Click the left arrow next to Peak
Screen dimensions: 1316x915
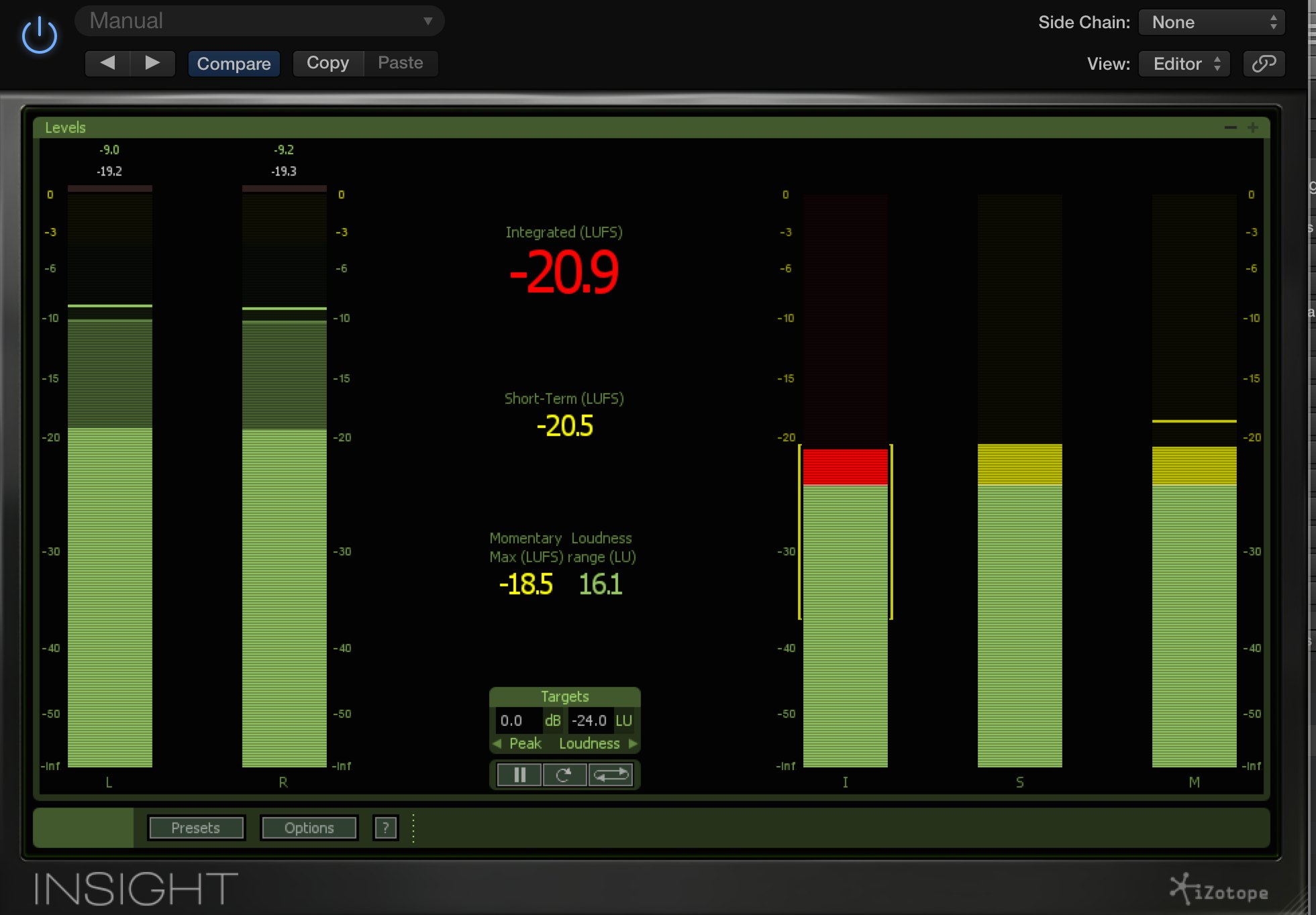click(x=497, y=743)
